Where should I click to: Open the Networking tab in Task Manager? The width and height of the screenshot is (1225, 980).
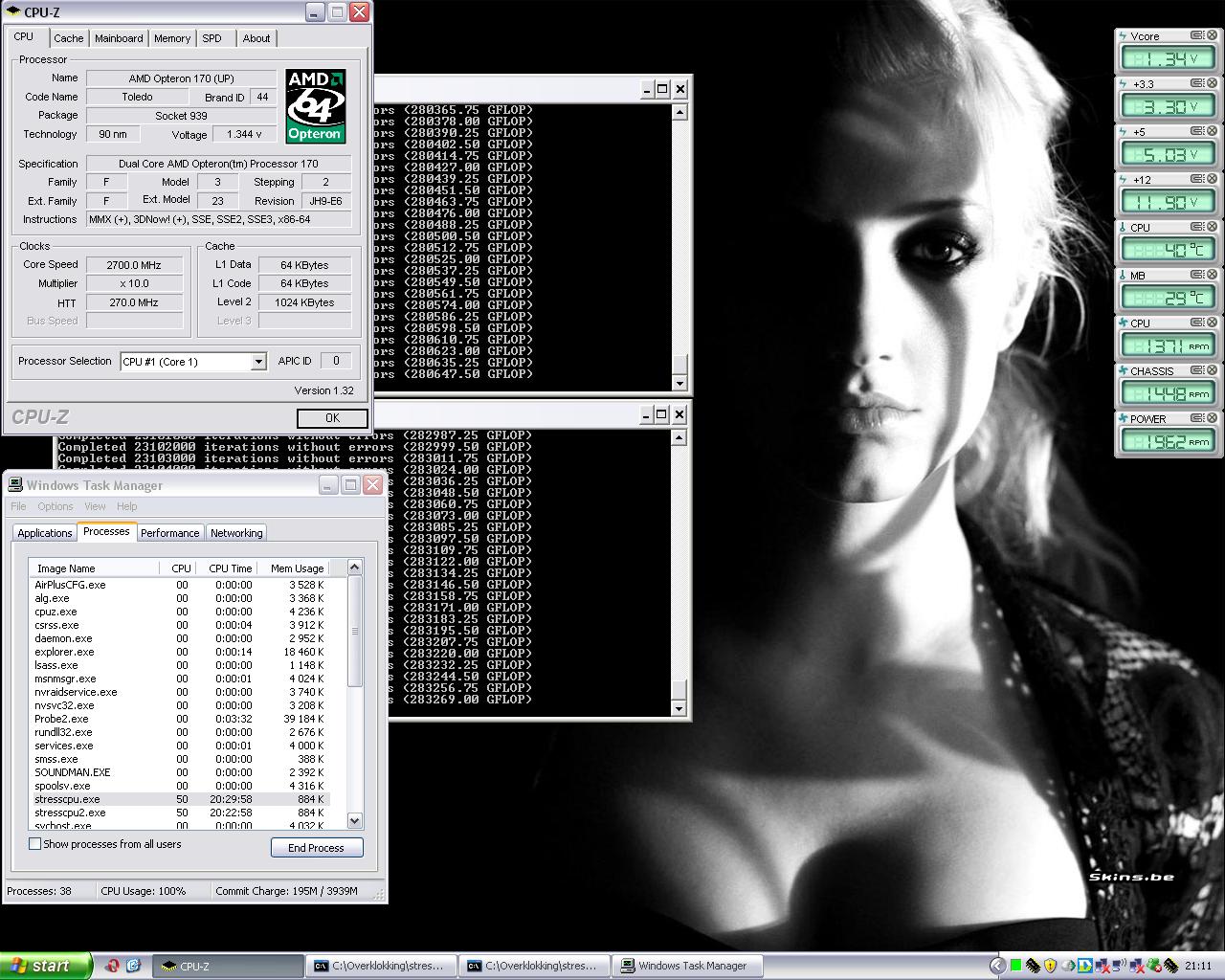point(236,533)
